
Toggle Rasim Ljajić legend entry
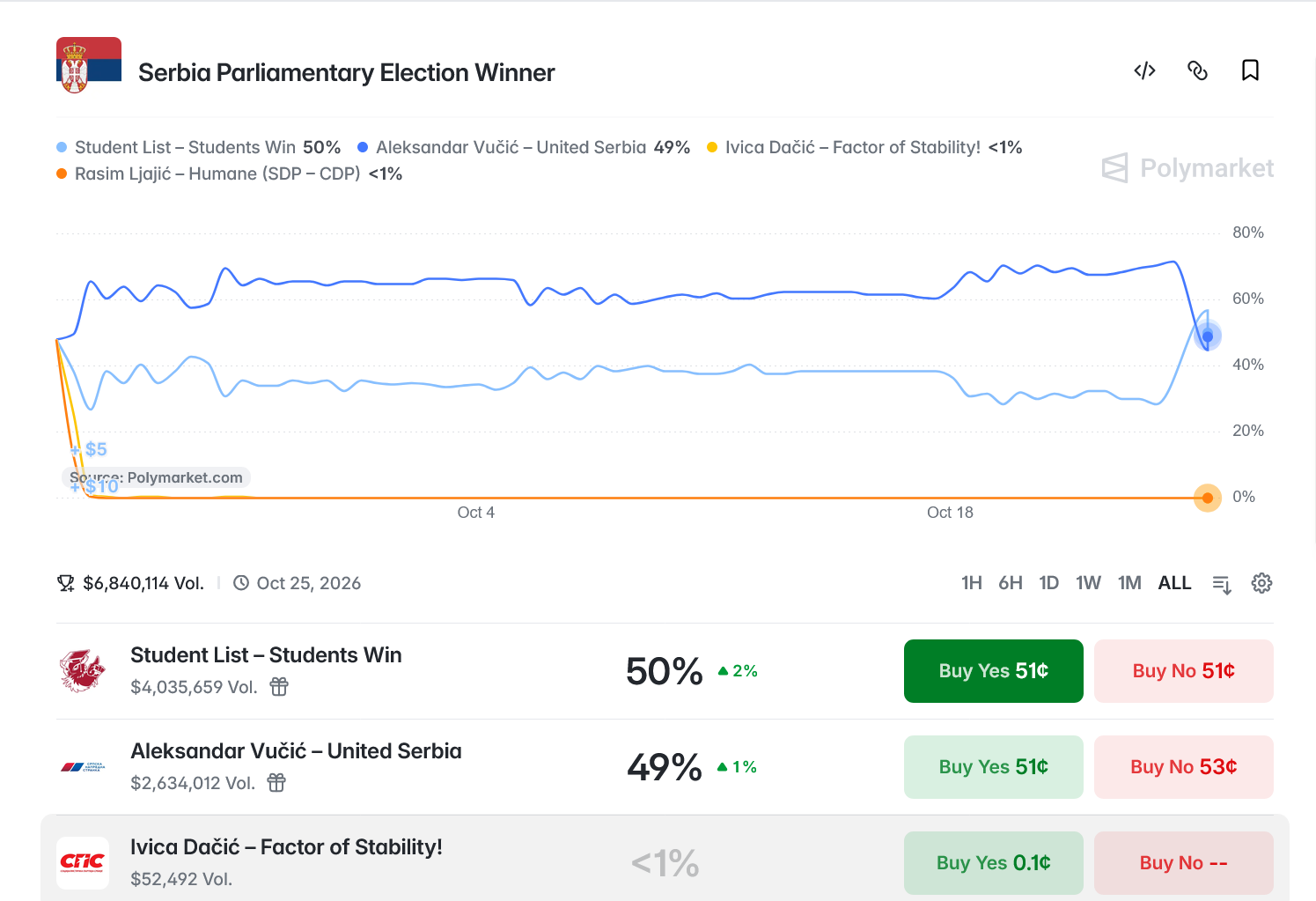(230, 174)
